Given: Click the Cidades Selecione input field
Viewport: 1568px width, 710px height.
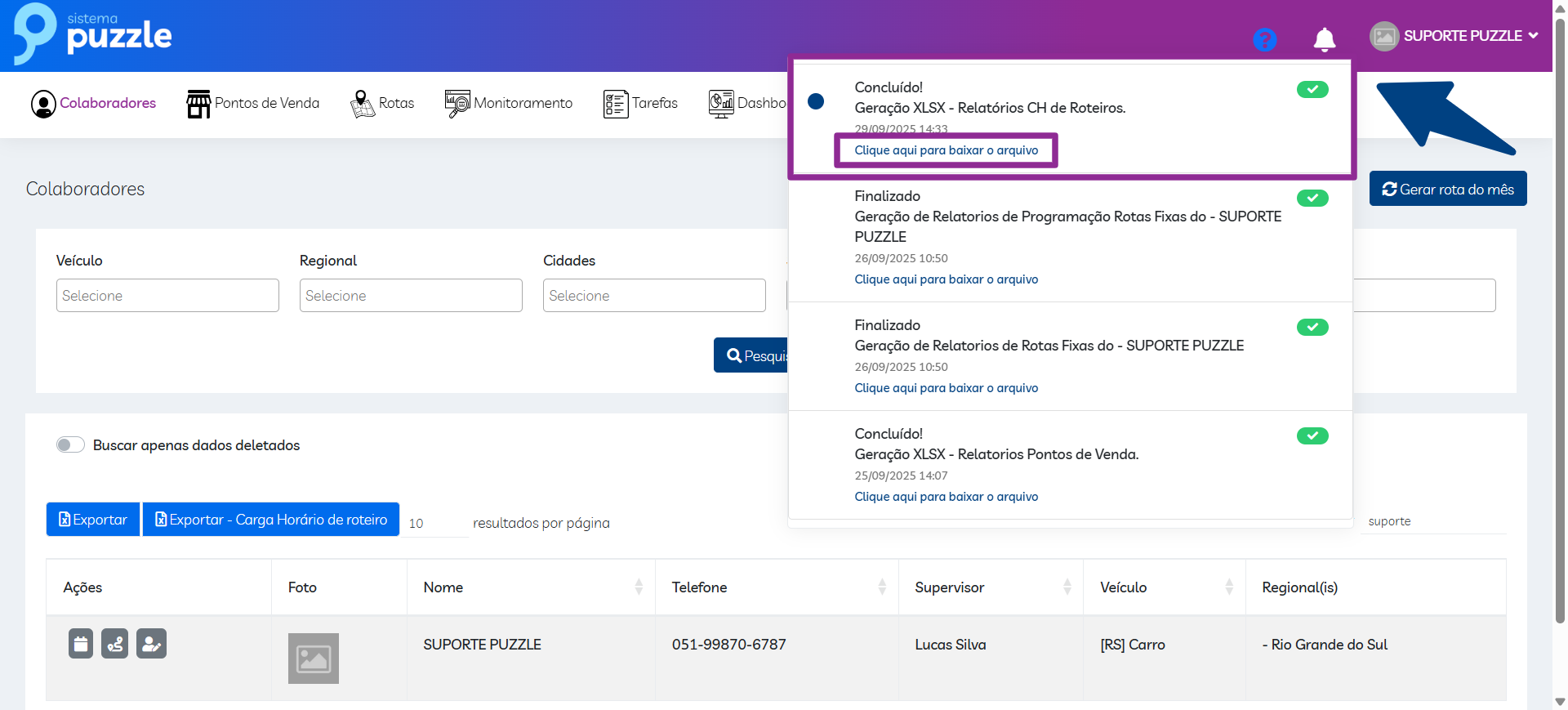Looking at the screenshot, I should pos(654,296).
